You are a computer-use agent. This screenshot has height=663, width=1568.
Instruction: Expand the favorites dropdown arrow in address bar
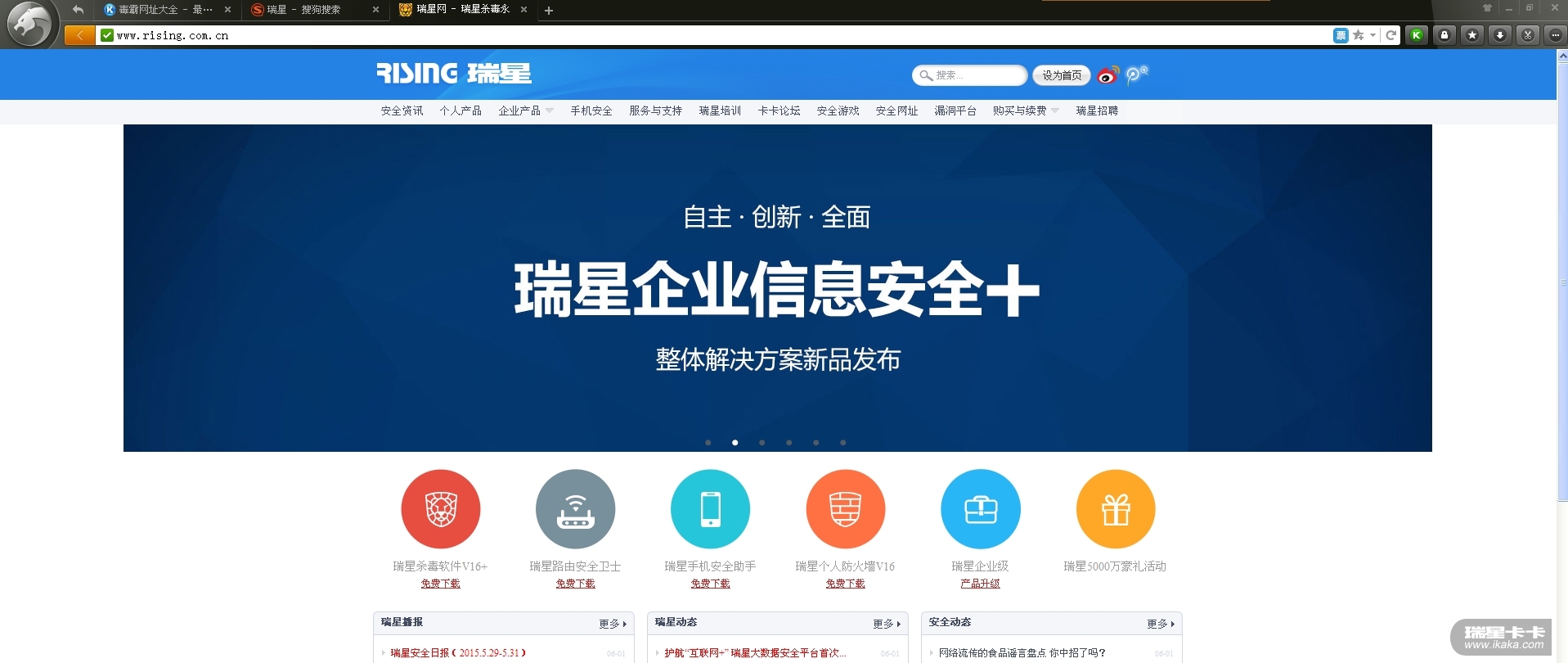click(x=1373, y=35)
